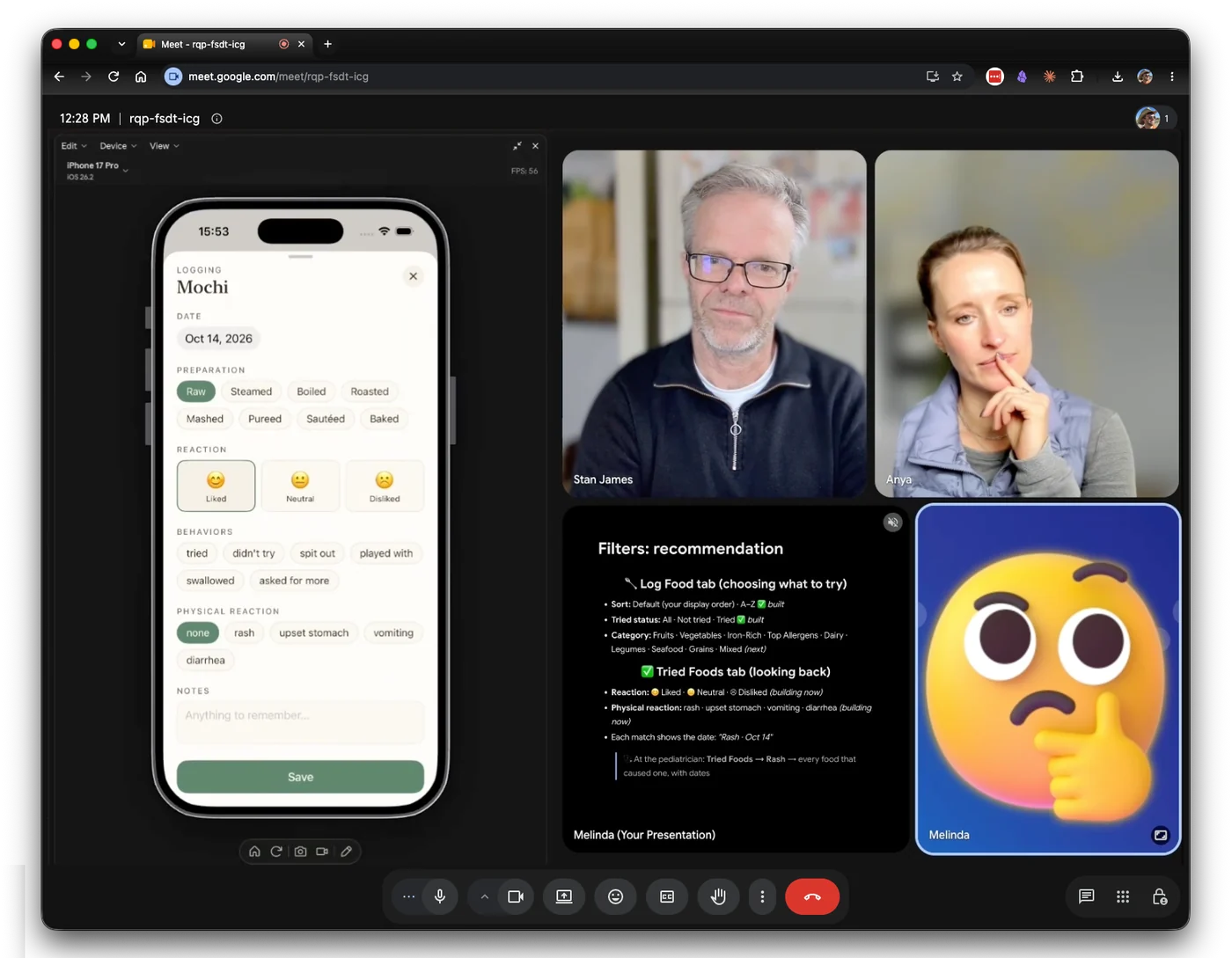Select the Steamed preparation chip

coord(251,391)
